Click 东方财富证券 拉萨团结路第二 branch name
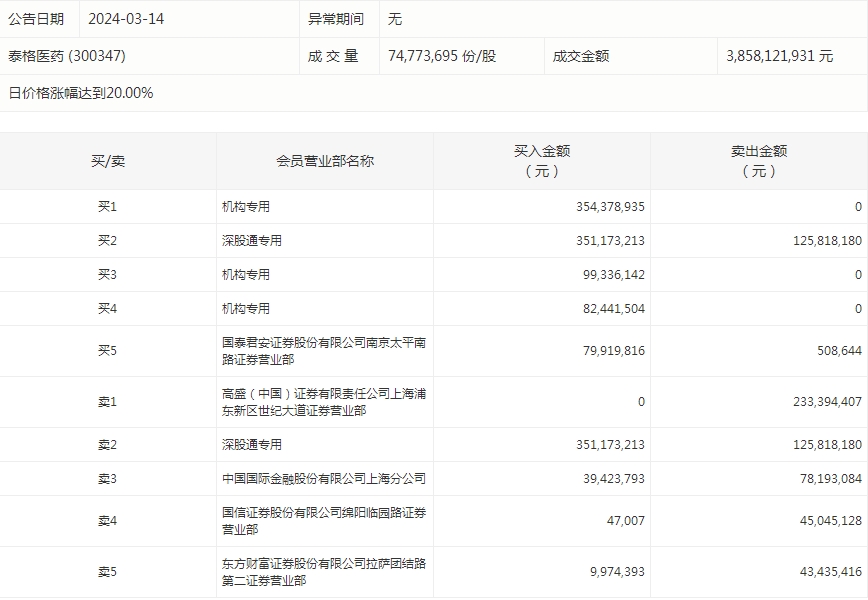 click(x=324, y=572)
